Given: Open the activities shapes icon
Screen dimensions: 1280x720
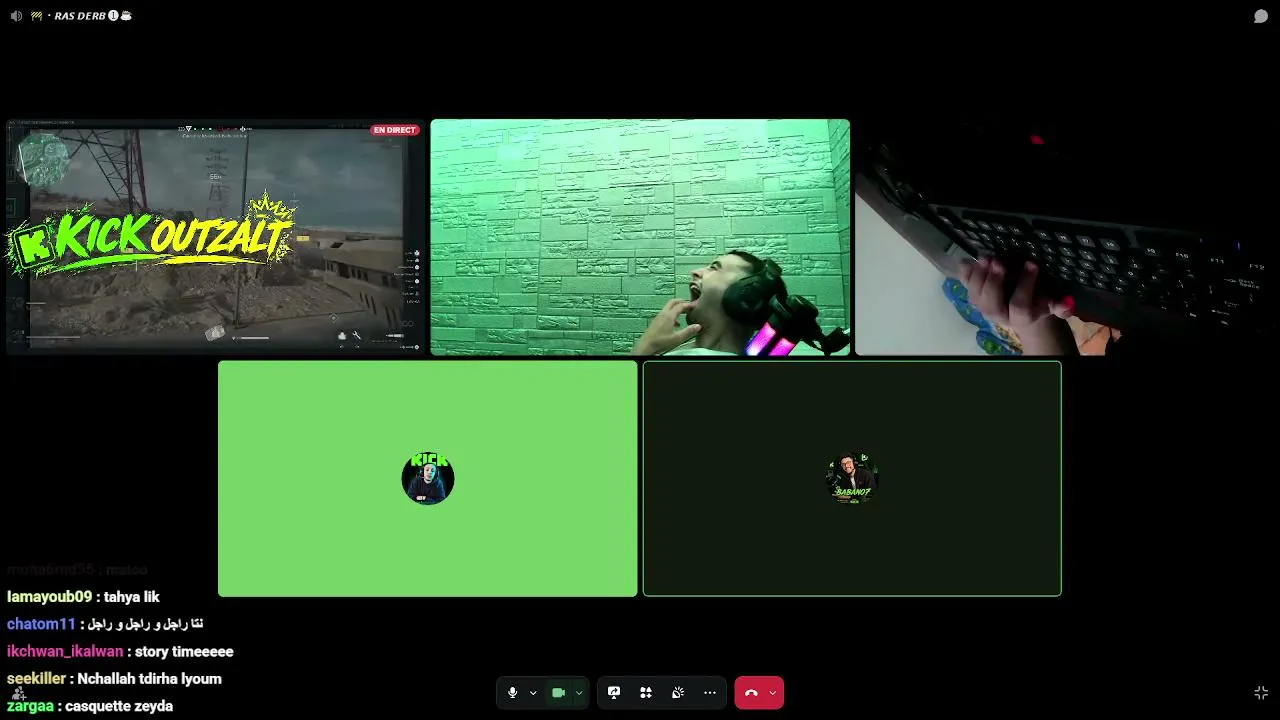Looking at the screenshot, I should pos(646,693).
